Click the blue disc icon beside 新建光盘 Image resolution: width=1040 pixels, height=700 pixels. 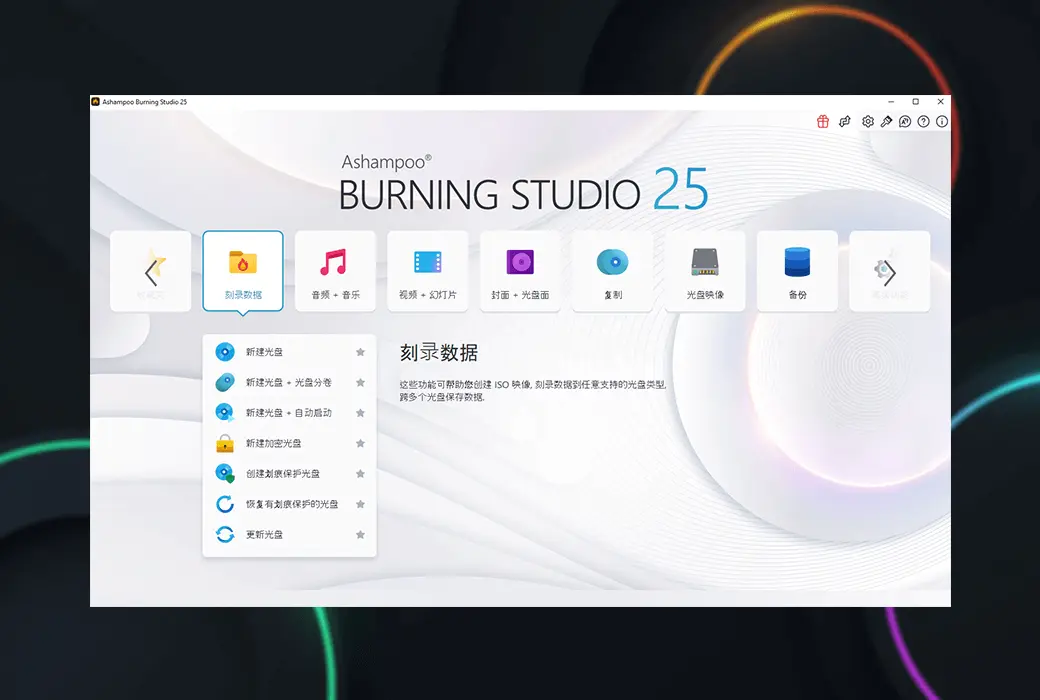pyautogui.click(x=225, y=352)
